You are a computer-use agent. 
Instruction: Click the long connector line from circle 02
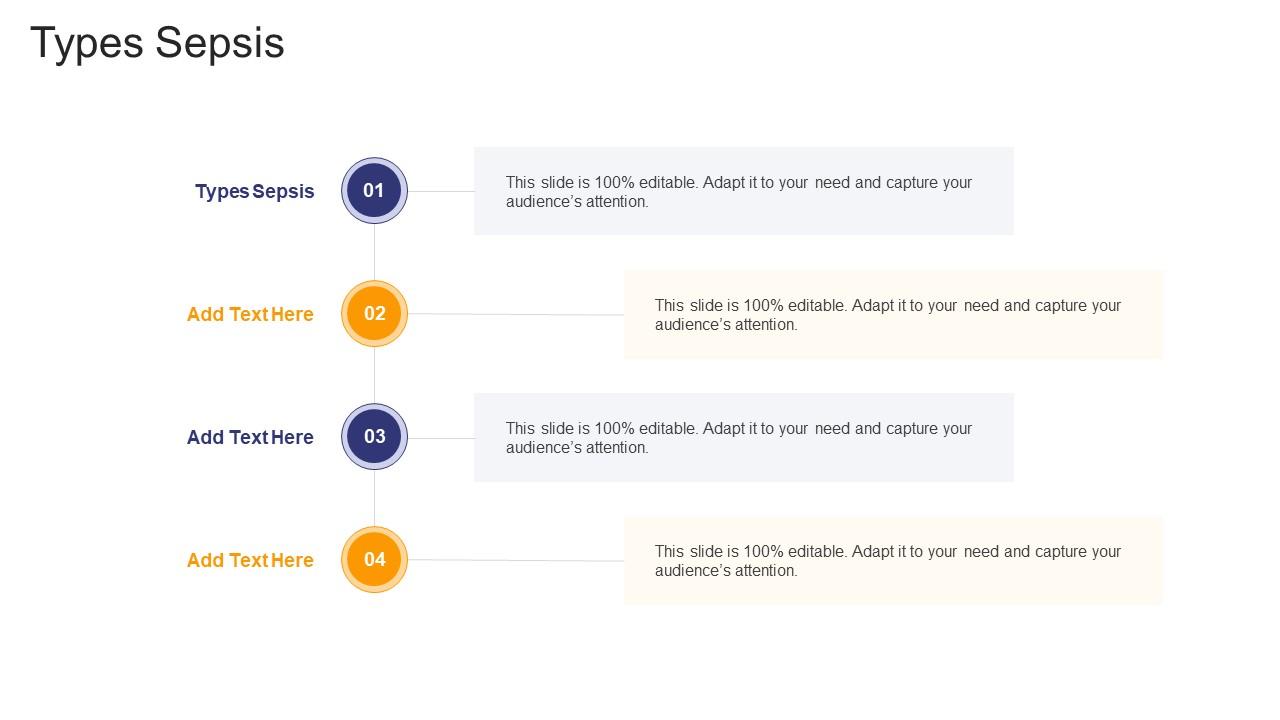[x=516, y=314]
